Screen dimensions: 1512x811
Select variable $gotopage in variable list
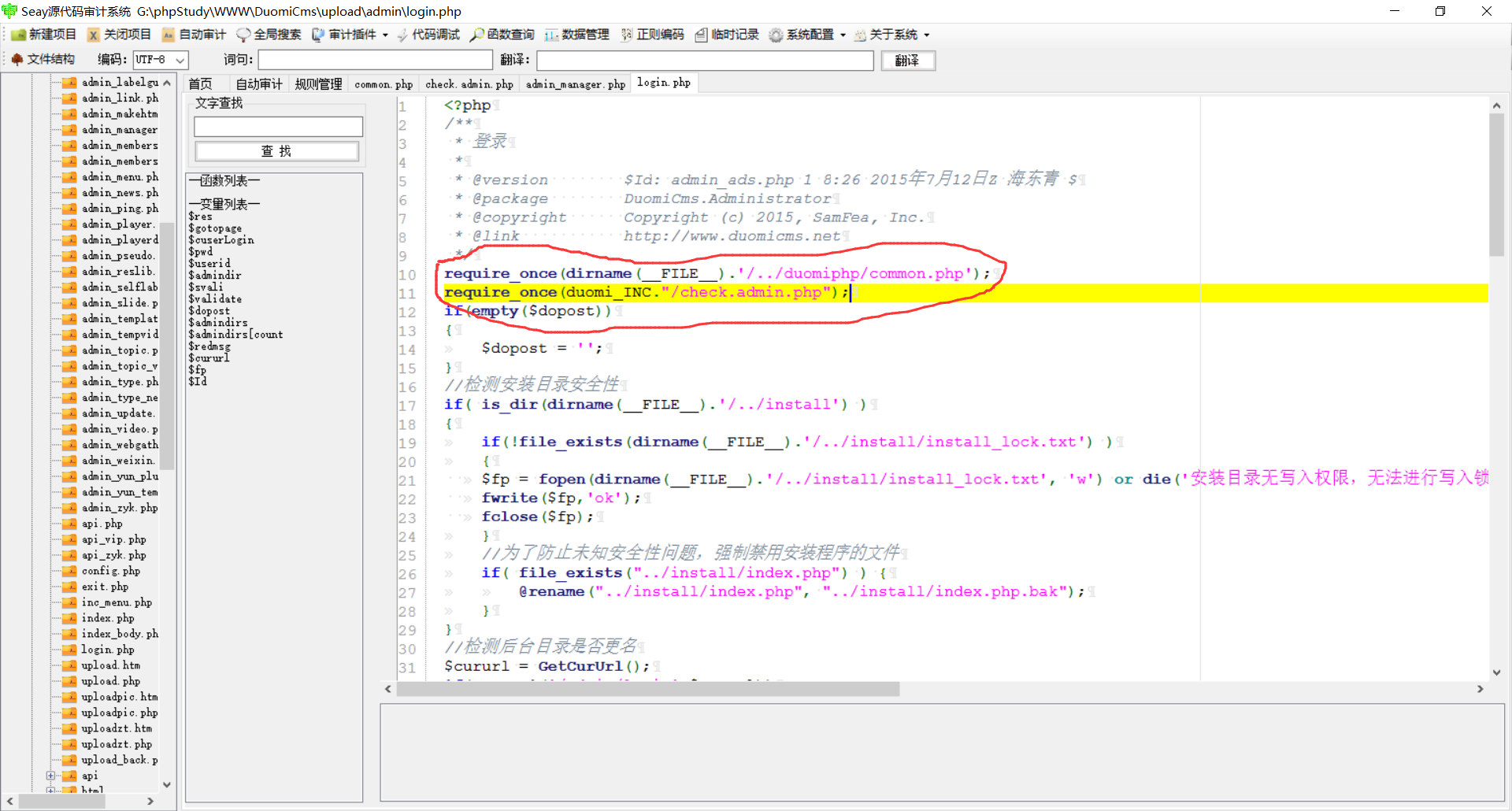[215, 228]
